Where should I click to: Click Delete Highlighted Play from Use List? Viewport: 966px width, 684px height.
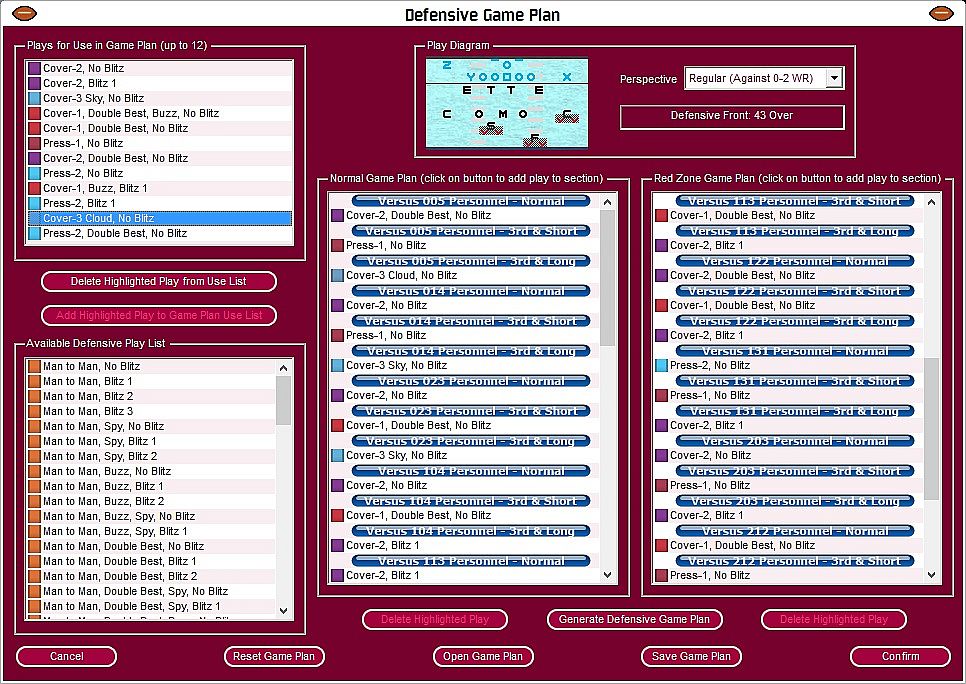[x=159, y=282]
